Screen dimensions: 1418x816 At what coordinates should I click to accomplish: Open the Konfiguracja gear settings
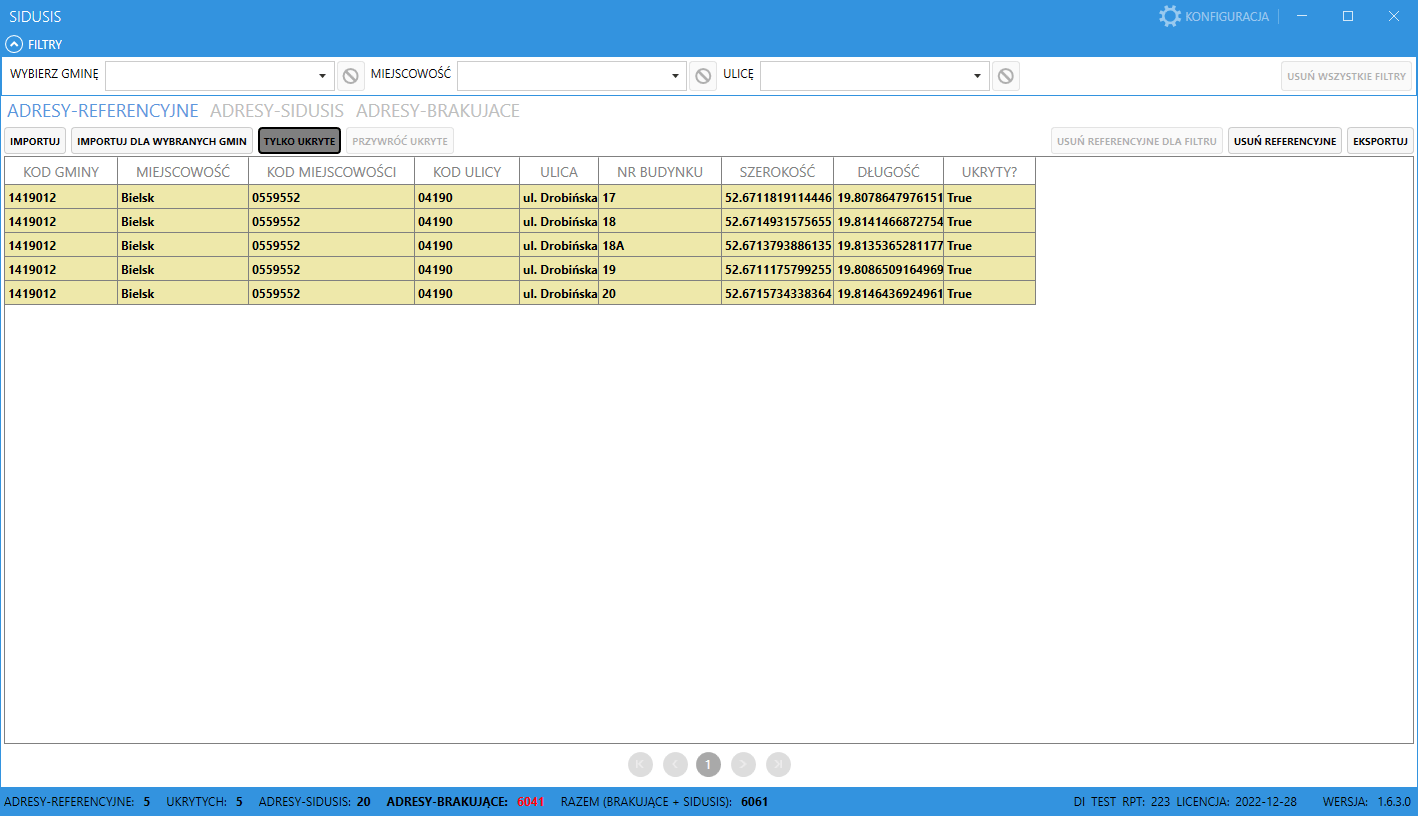coord(1169,16)
